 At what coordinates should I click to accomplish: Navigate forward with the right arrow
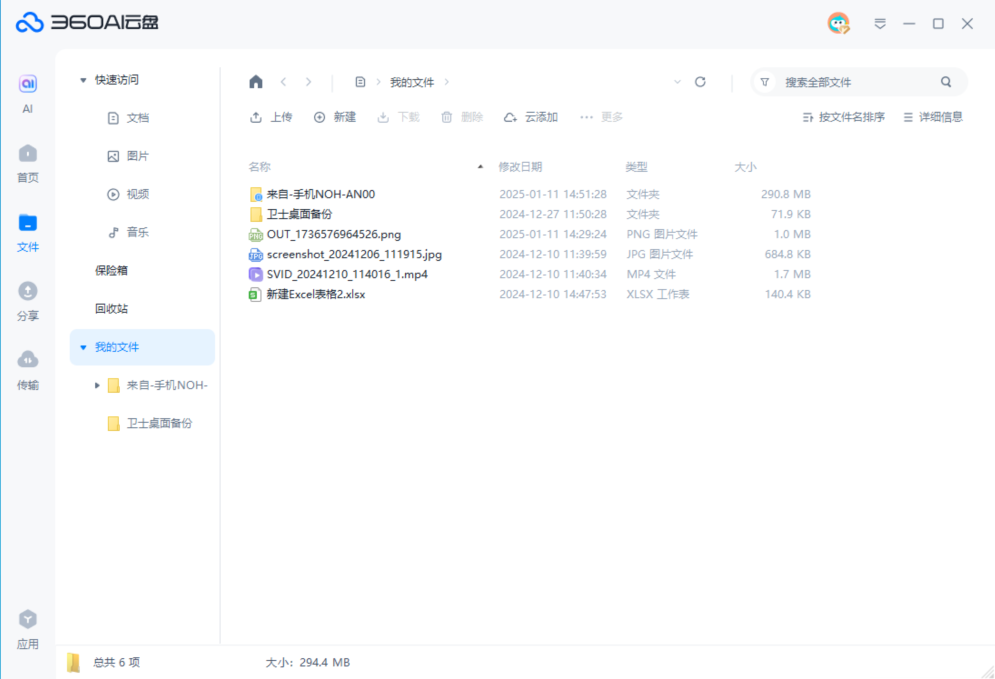coord(308,82)
